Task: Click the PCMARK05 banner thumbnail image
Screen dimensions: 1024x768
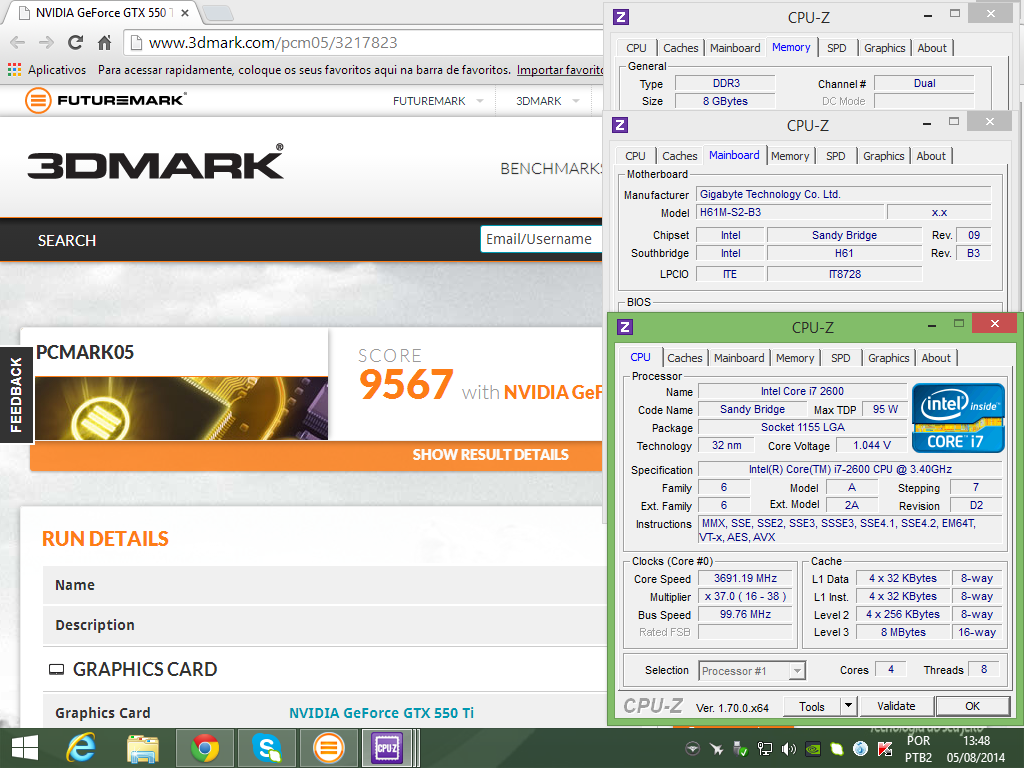Action: click(x=182, y=408)
